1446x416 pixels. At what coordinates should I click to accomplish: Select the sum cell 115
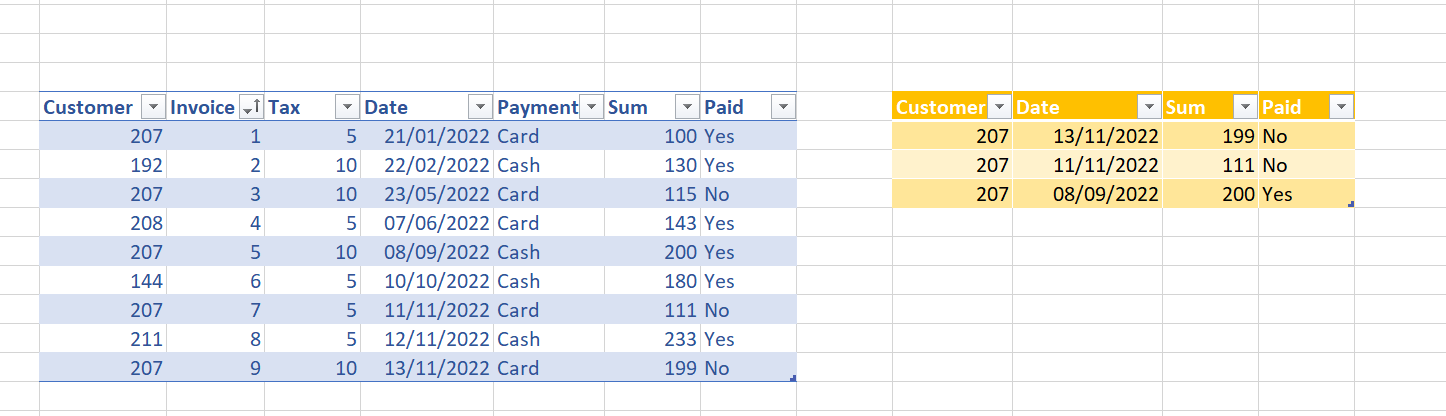click(653, 194)
